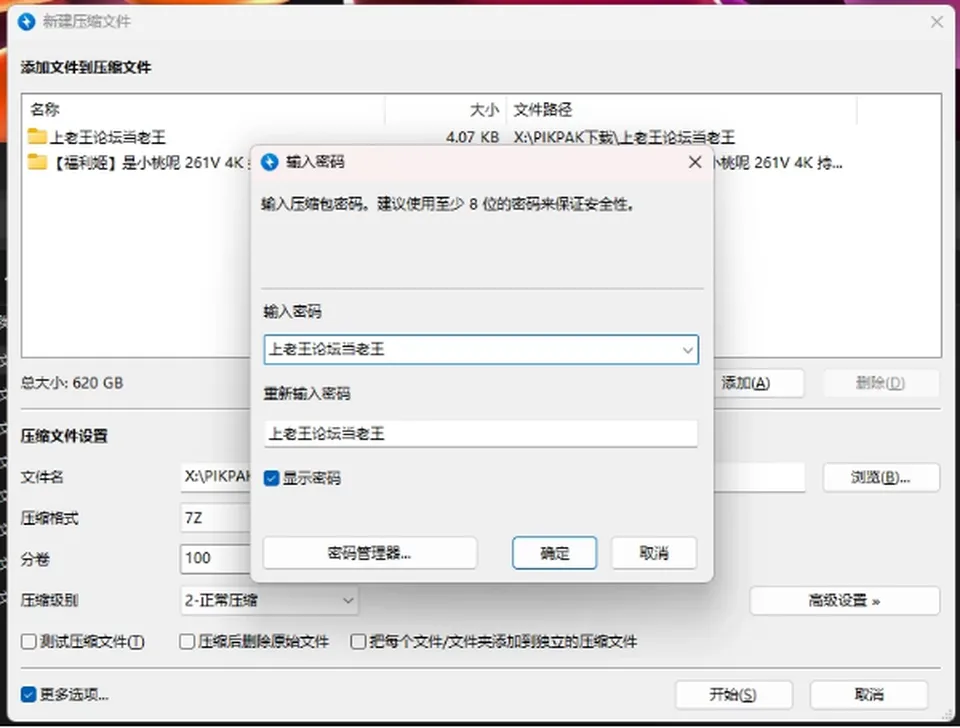Click the 分卷 field showing 100
960x728 pixels.
click(216, 558)
